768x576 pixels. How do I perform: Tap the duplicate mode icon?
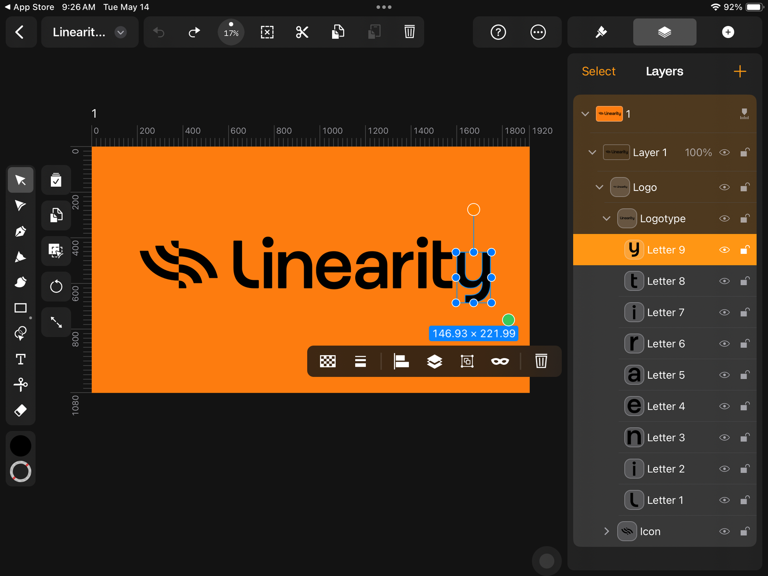(x=56, y=215)
